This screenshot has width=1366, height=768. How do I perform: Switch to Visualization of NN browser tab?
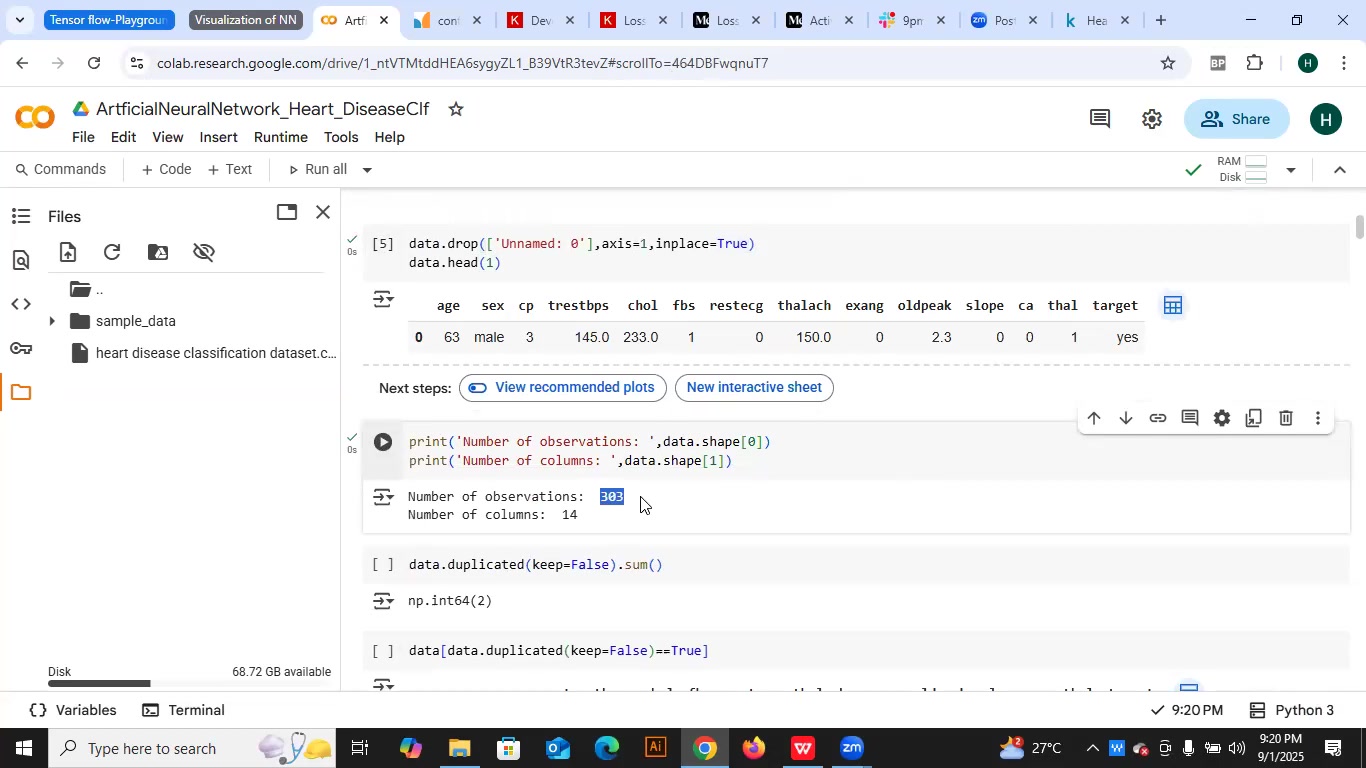click(246, 19)
